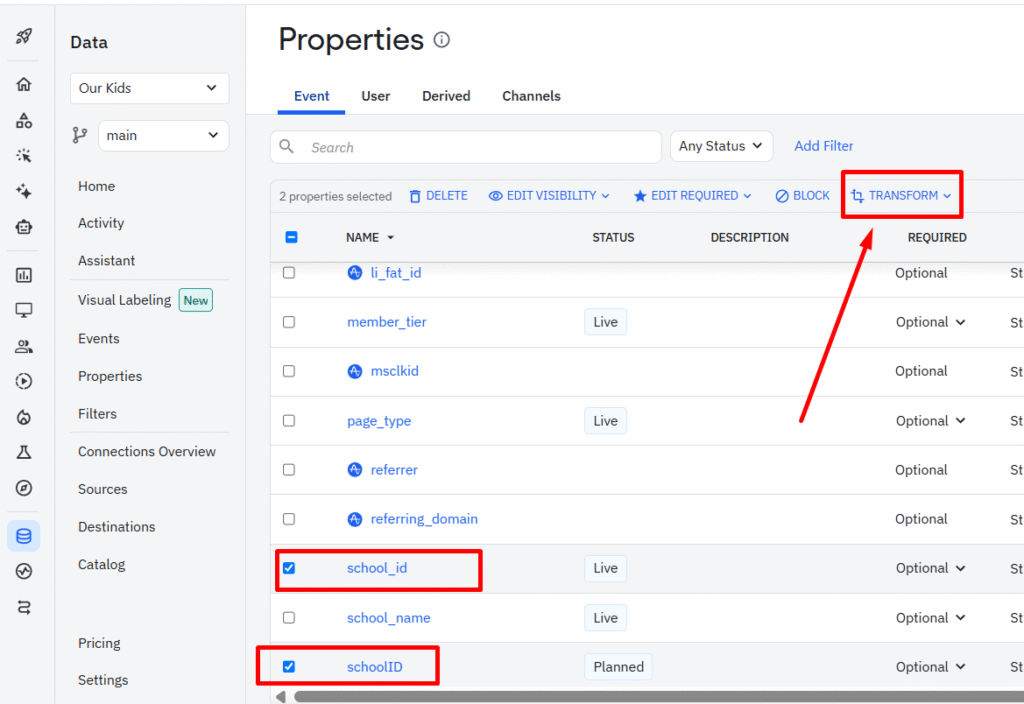Image resolution: width=1024 pixels, height=704 pixels.
Task: Click the compass icon in left rail
Action: point(24,488)
